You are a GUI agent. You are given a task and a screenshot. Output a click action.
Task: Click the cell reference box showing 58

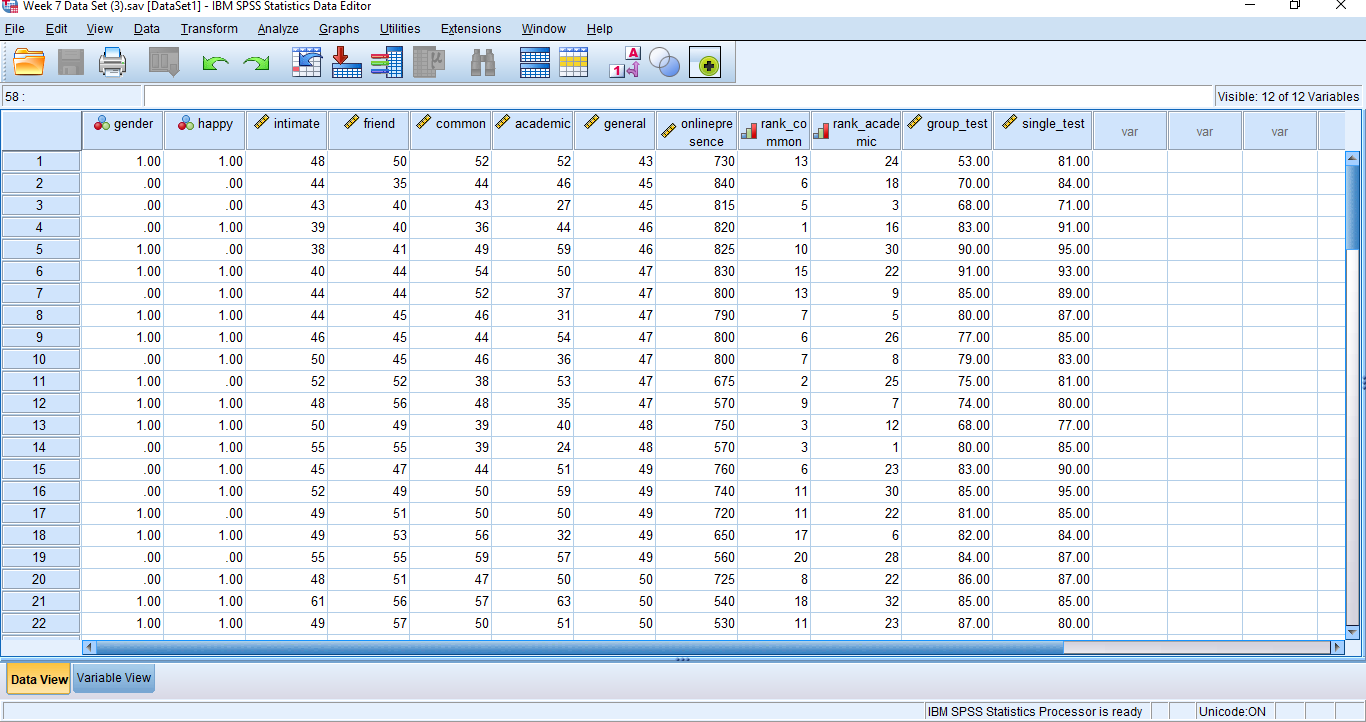point(72,97)
